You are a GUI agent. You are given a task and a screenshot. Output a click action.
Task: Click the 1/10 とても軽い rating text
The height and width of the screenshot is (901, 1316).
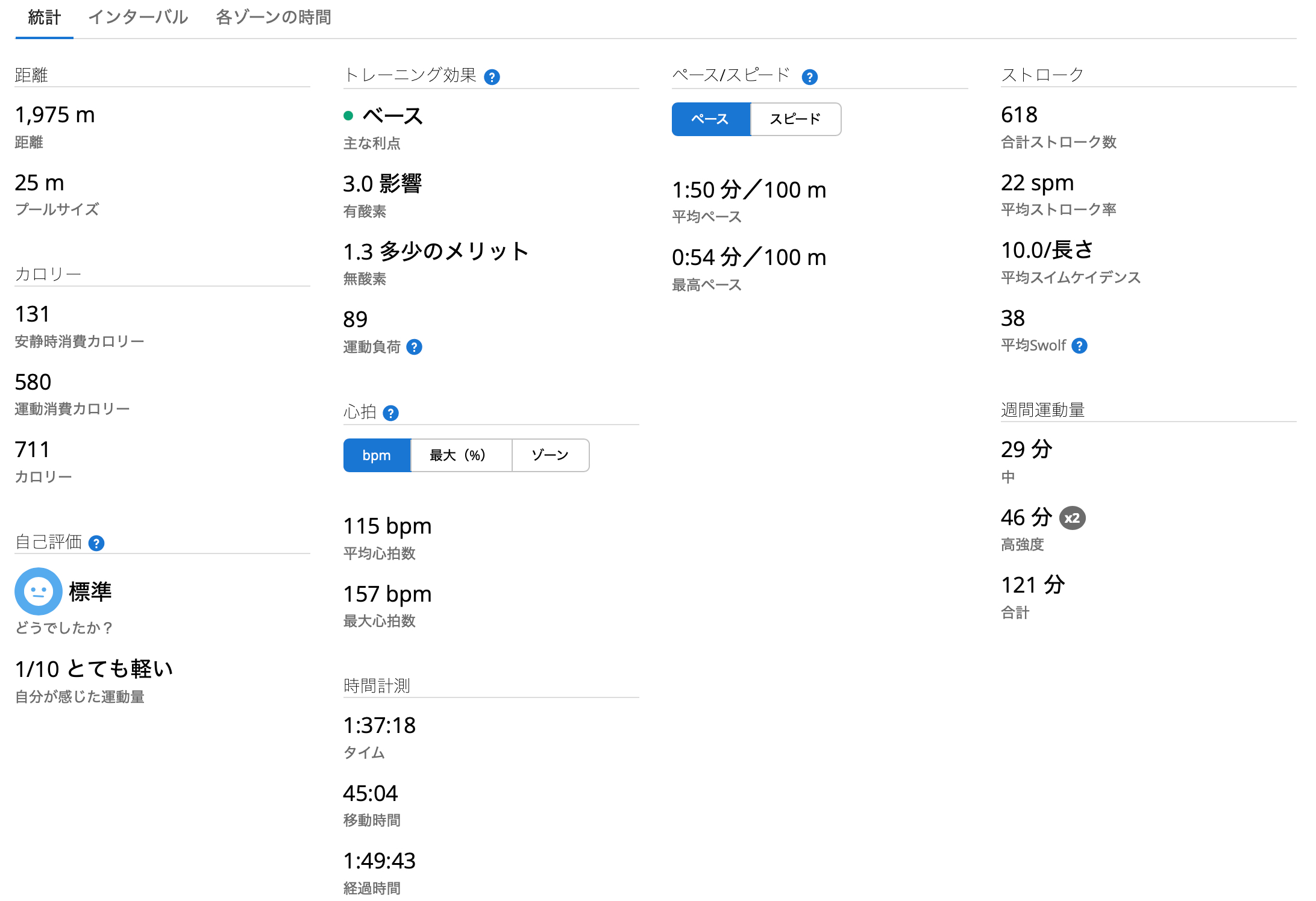(94, 669)
